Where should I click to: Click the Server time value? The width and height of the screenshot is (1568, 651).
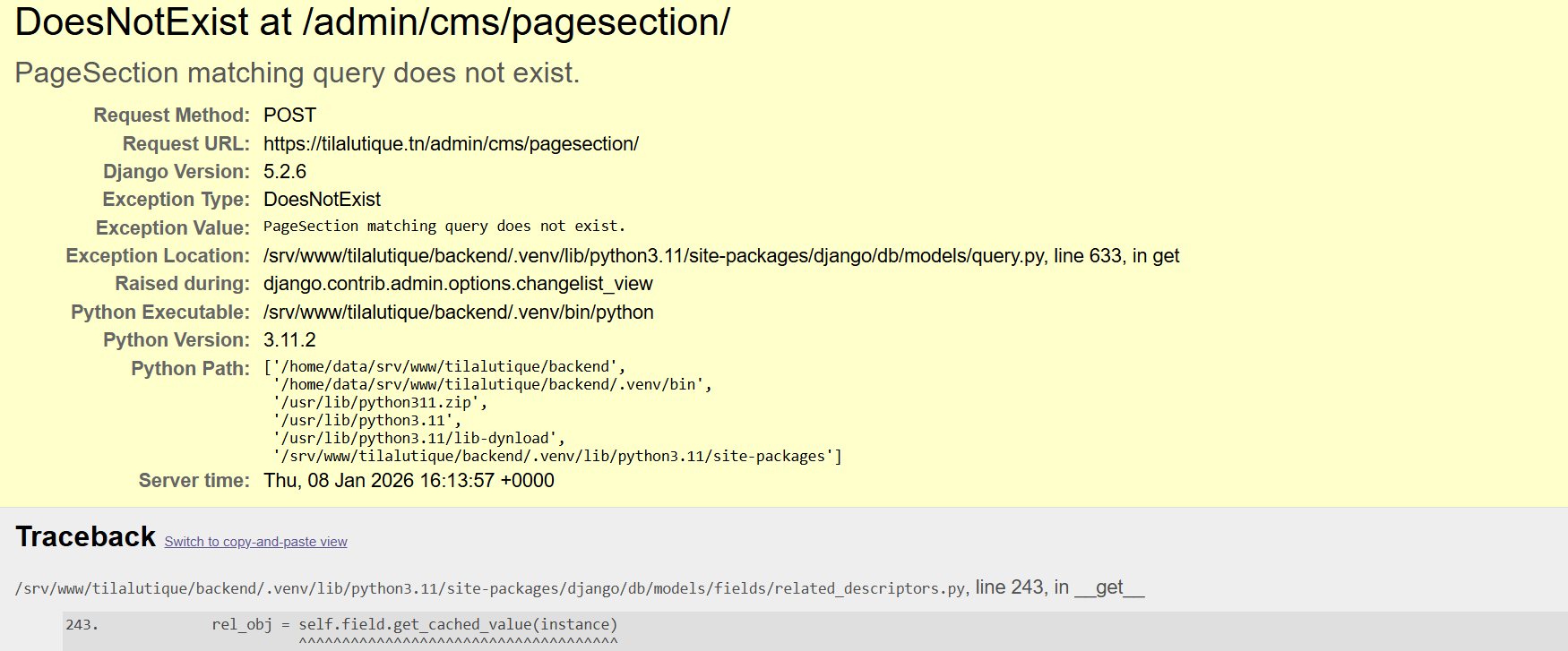click(x=409, y=481)
